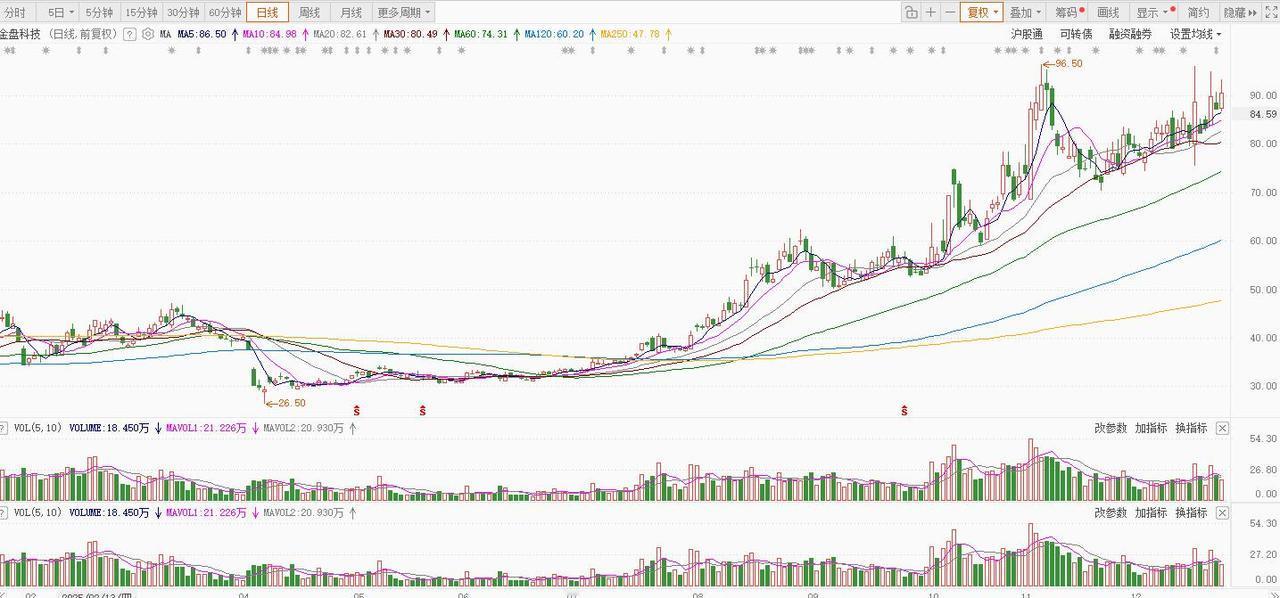Click the 84.59 current price label

(x=1263, y=114)
